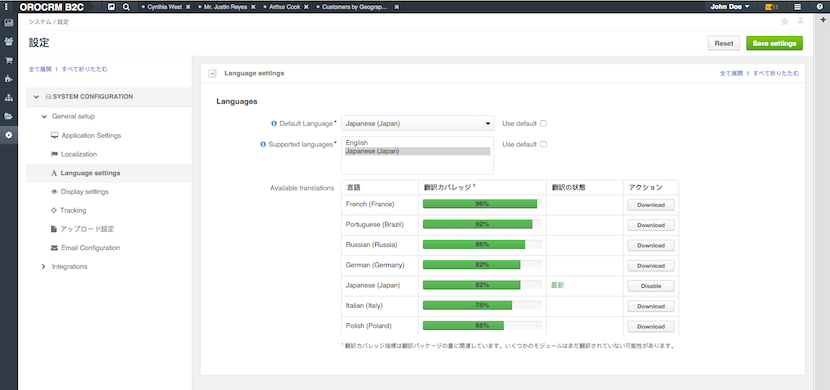Collapse the SYSTEM CONFIGURATION tree section

click(36, 97)
